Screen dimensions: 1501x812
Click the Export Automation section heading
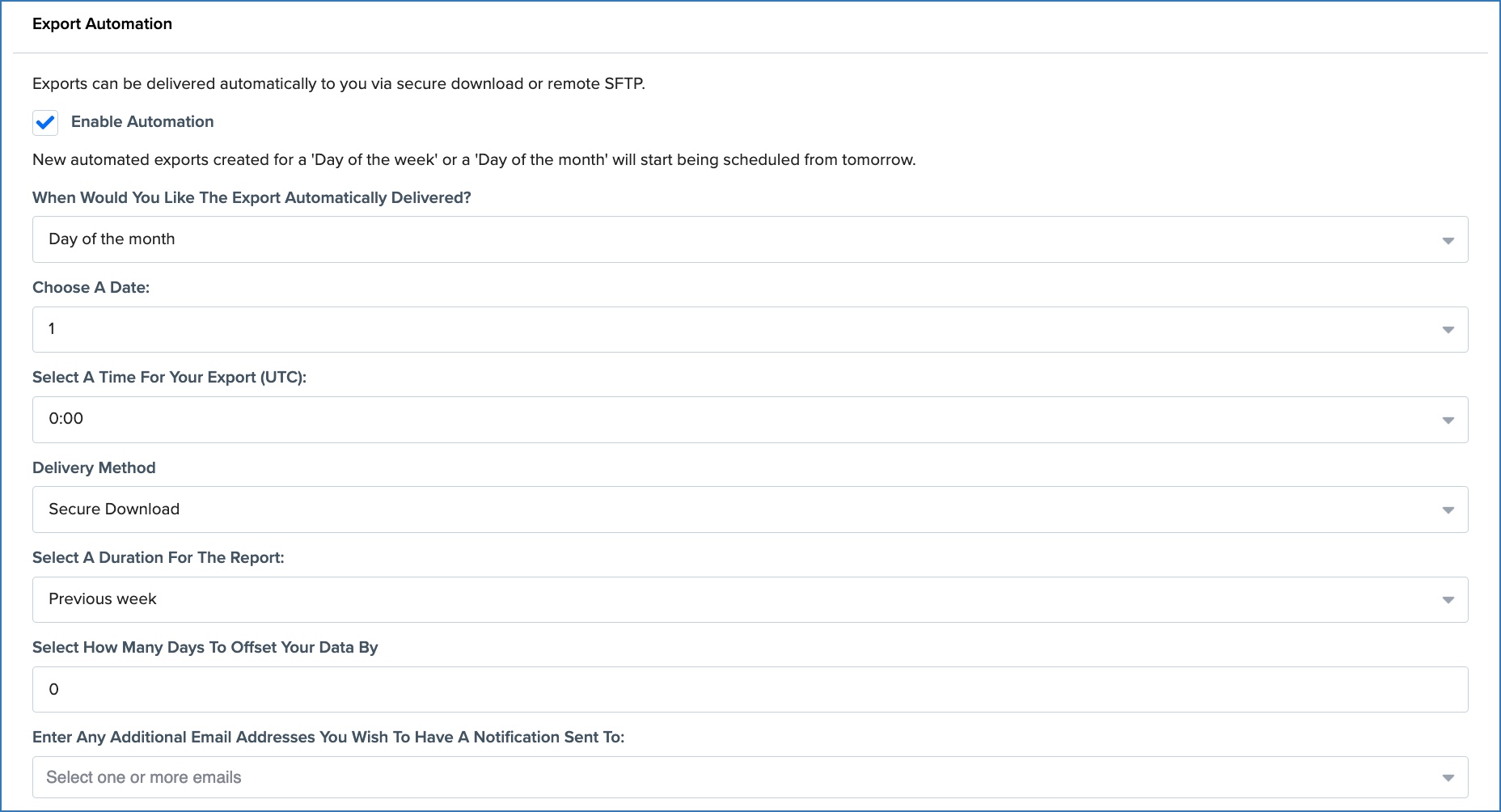click(102, 24)
